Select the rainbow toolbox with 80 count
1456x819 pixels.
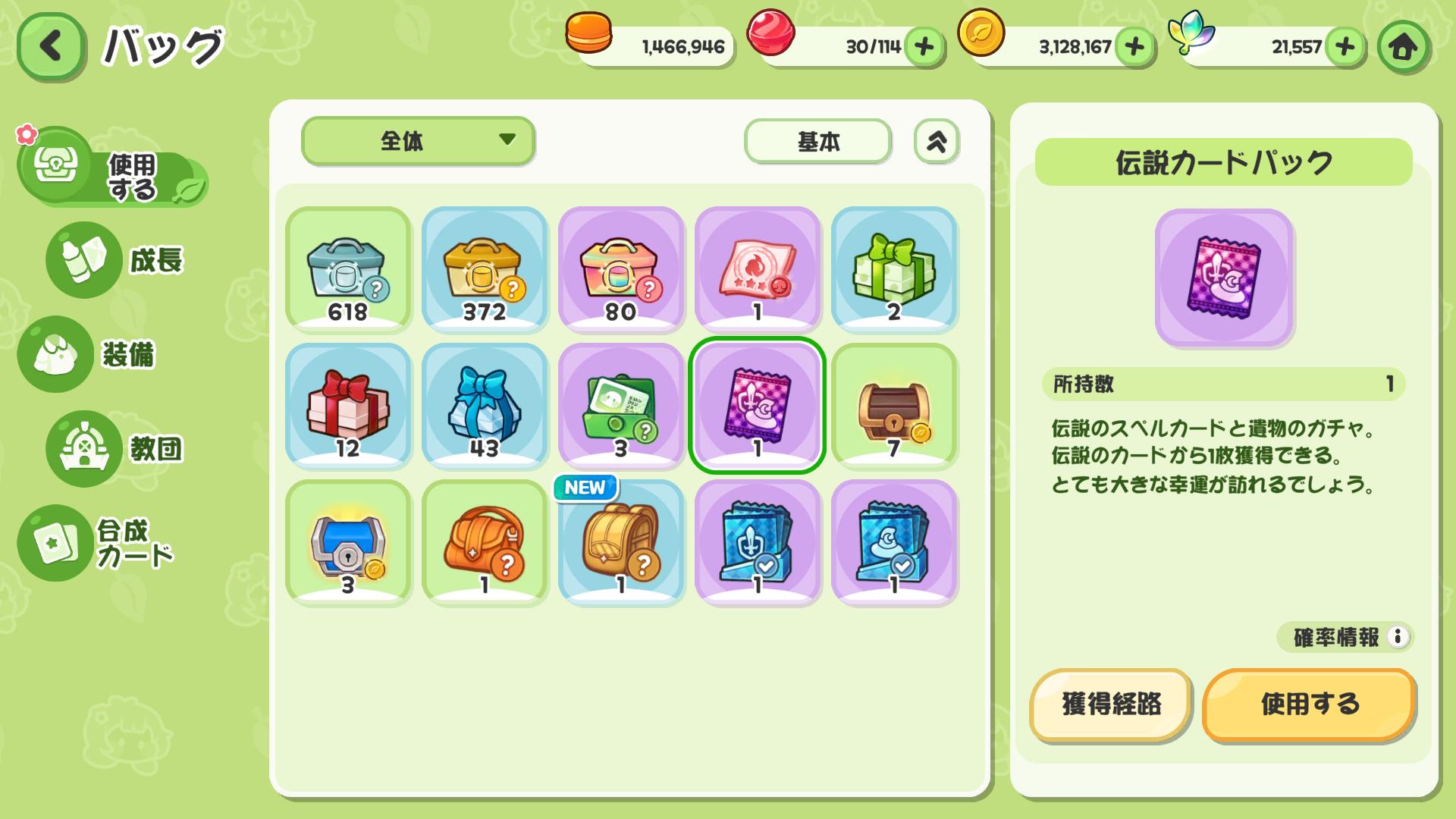tap(621, 269)
